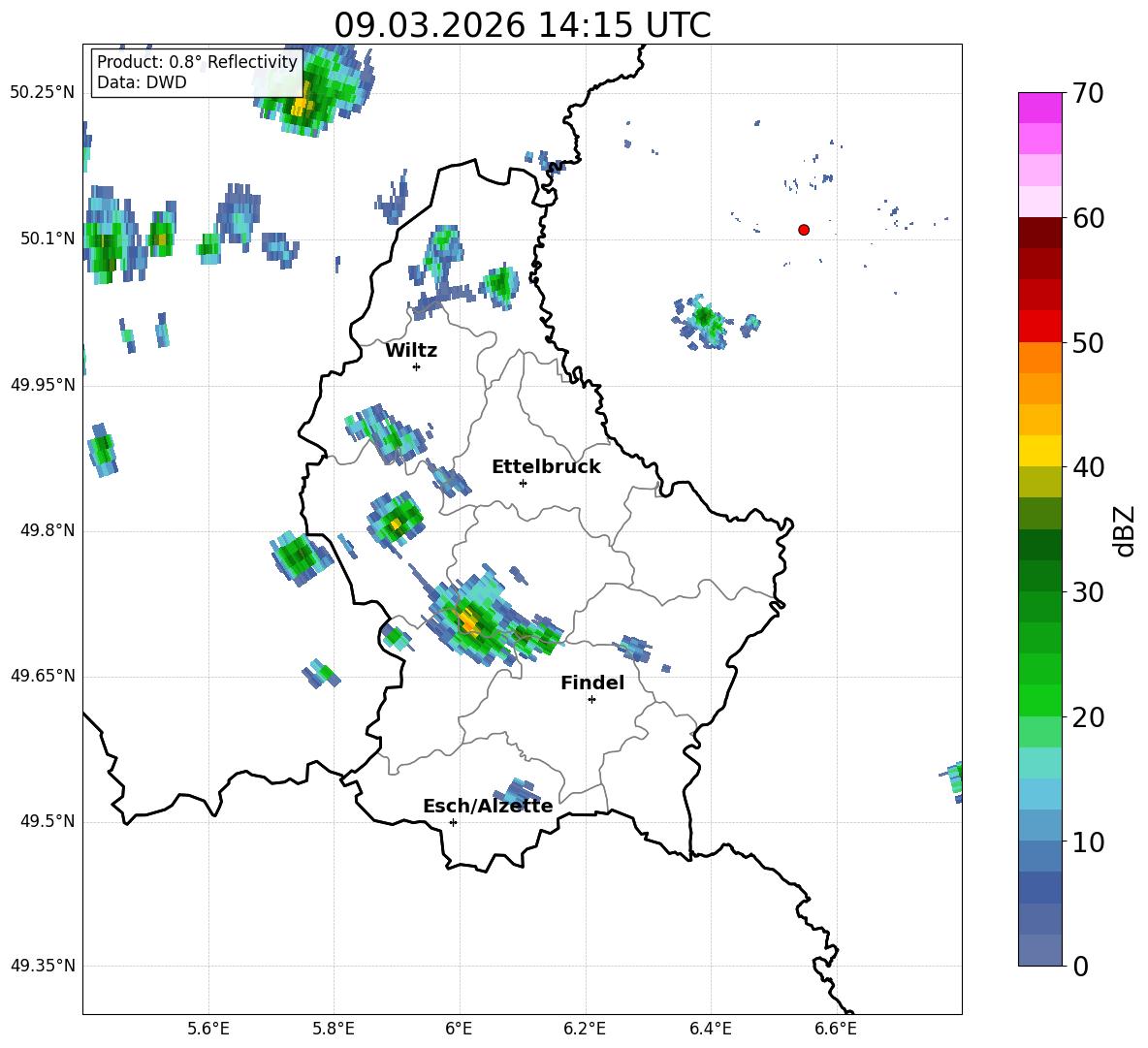Click the red radar site dot

coord(803,230)
